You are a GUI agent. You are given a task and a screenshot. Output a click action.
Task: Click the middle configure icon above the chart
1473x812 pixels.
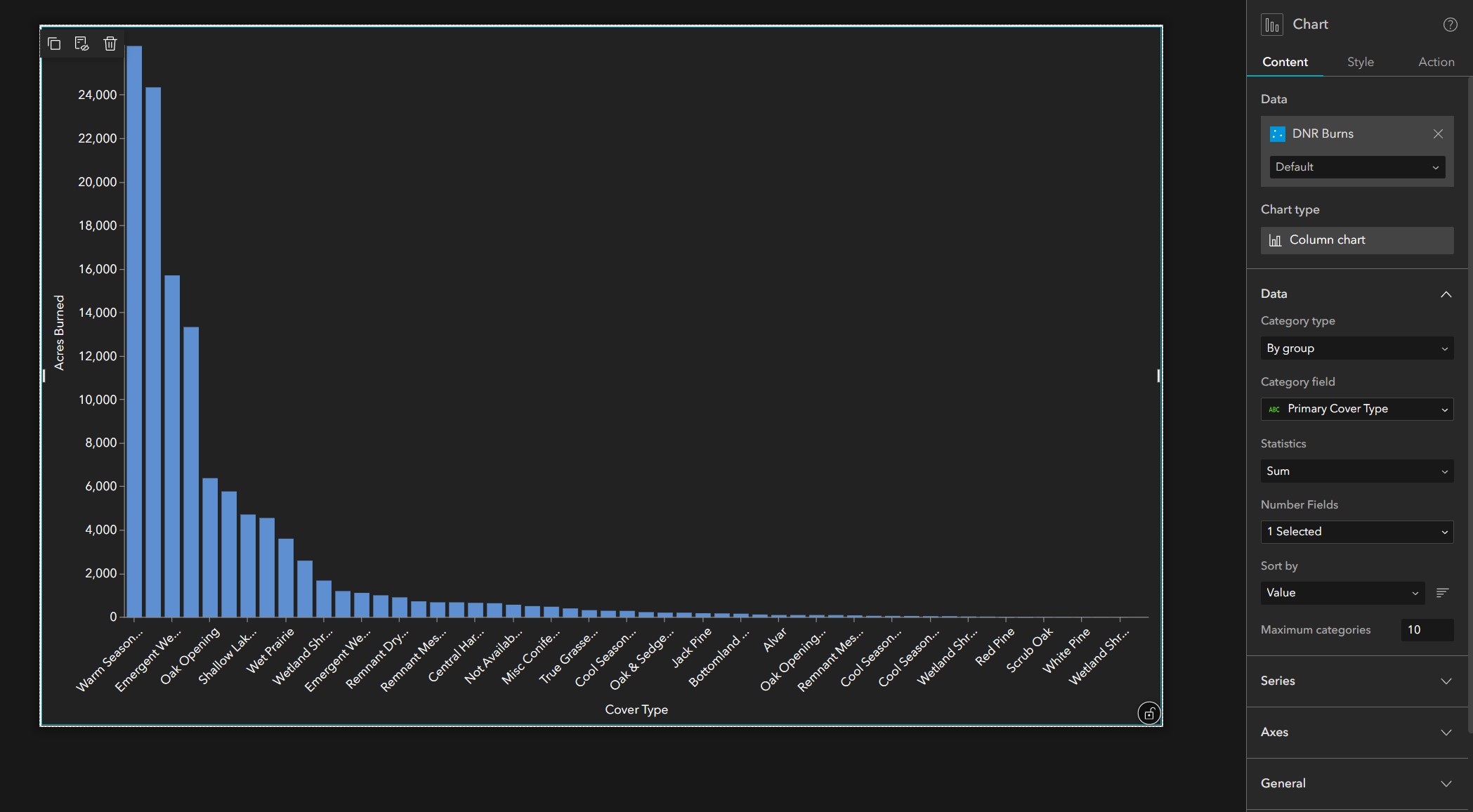tap(81, 44)
